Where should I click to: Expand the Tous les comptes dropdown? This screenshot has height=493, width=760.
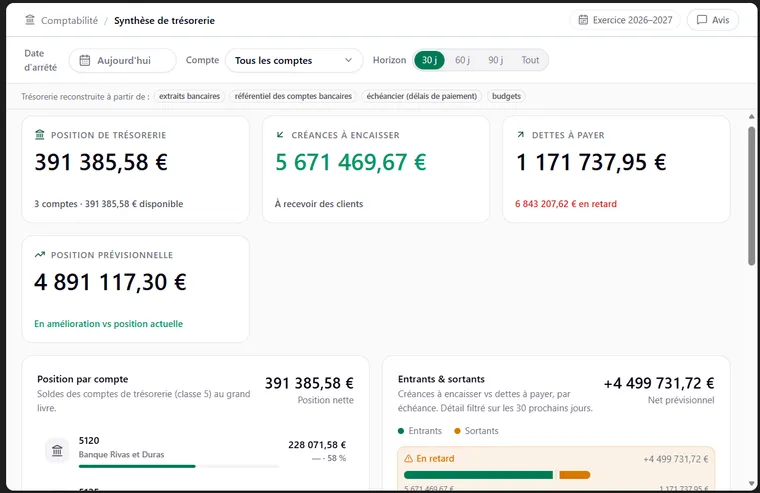294,61
